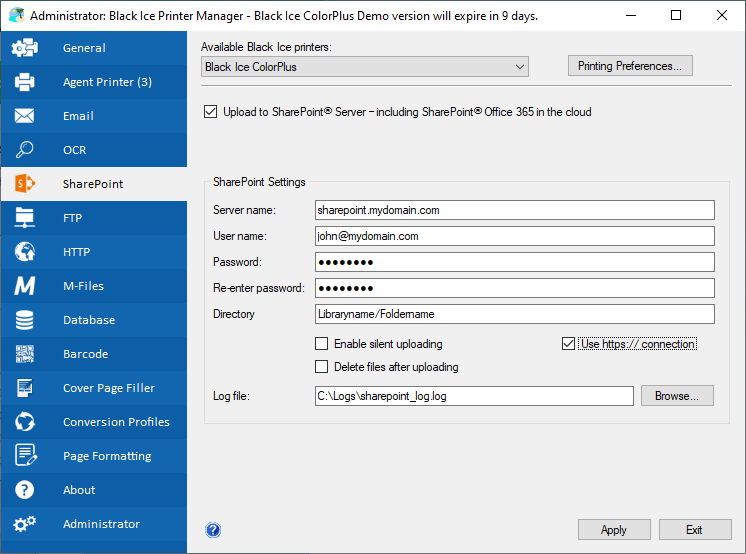Click the Exit button
Screen dimensions: 746x554
[695, 530]
